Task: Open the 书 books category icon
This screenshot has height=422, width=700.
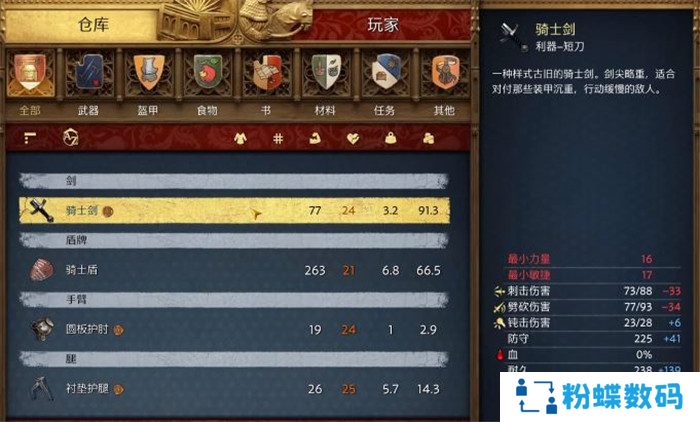Action: [267, 73]
